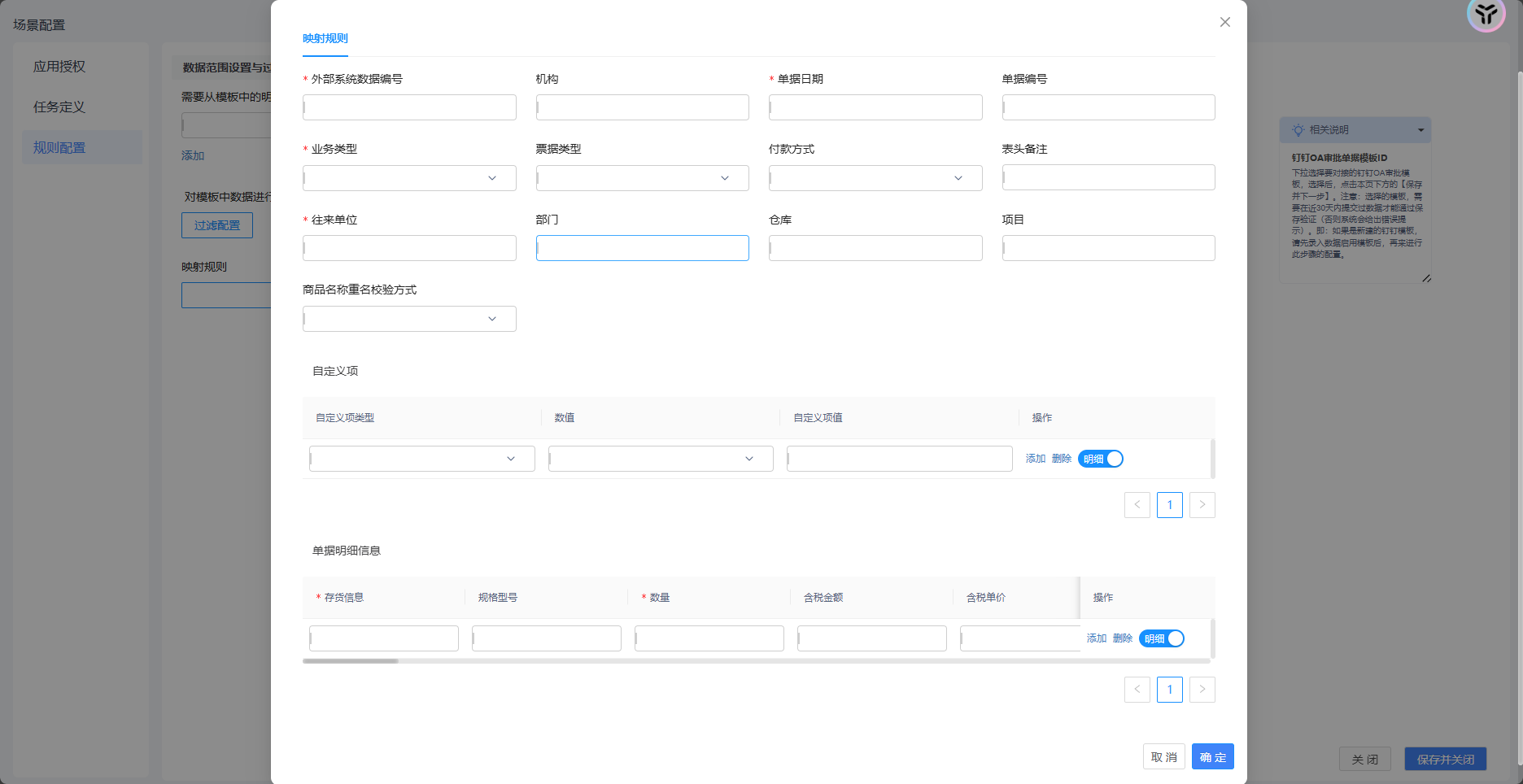The height and width of the screenshot is (784, 1523).
Task: Click the lightbulb icon beside 相关说明
Action: pos(1298,130)
